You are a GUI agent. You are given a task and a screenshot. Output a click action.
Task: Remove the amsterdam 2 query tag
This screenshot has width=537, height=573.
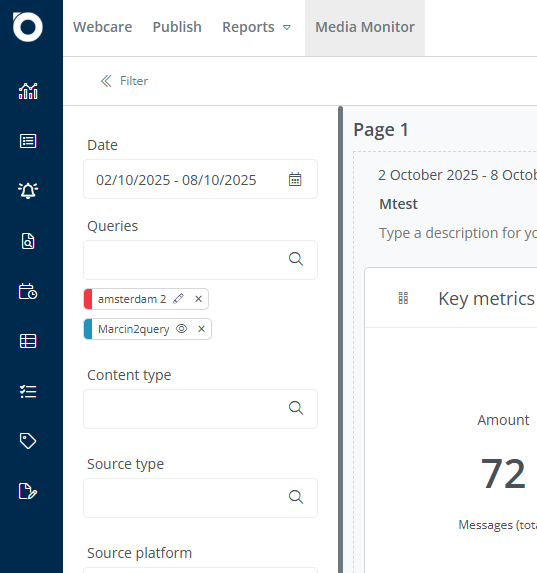coord(198,299)
